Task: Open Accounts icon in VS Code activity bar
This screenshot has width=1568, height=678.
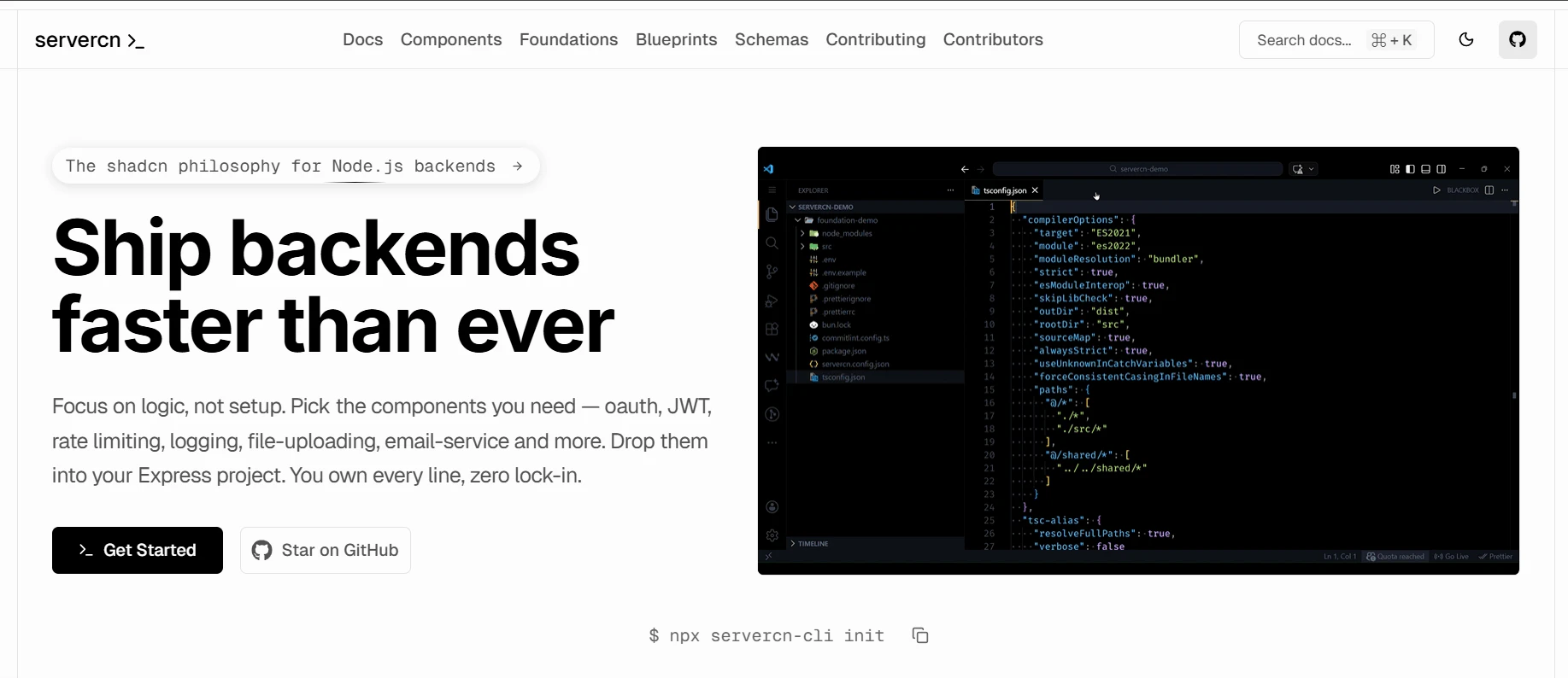Action: (772, 507)
